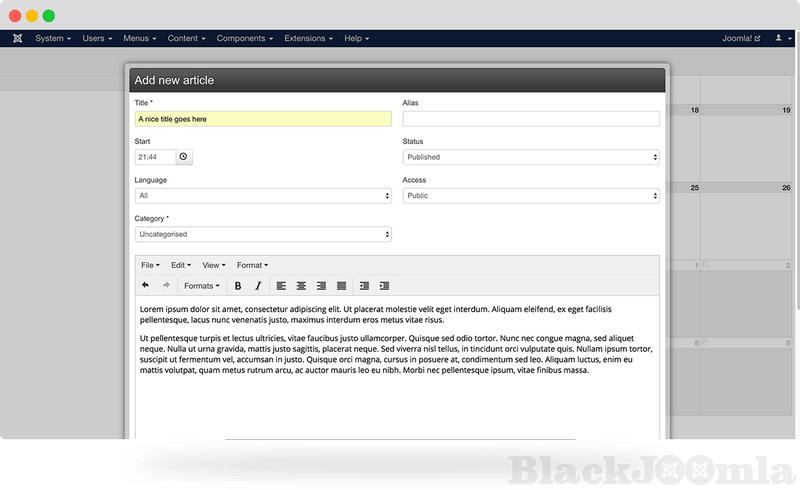This screenshot has height=490, width=800.
Task: Click the Joomla logo icon
Action: 18,38
